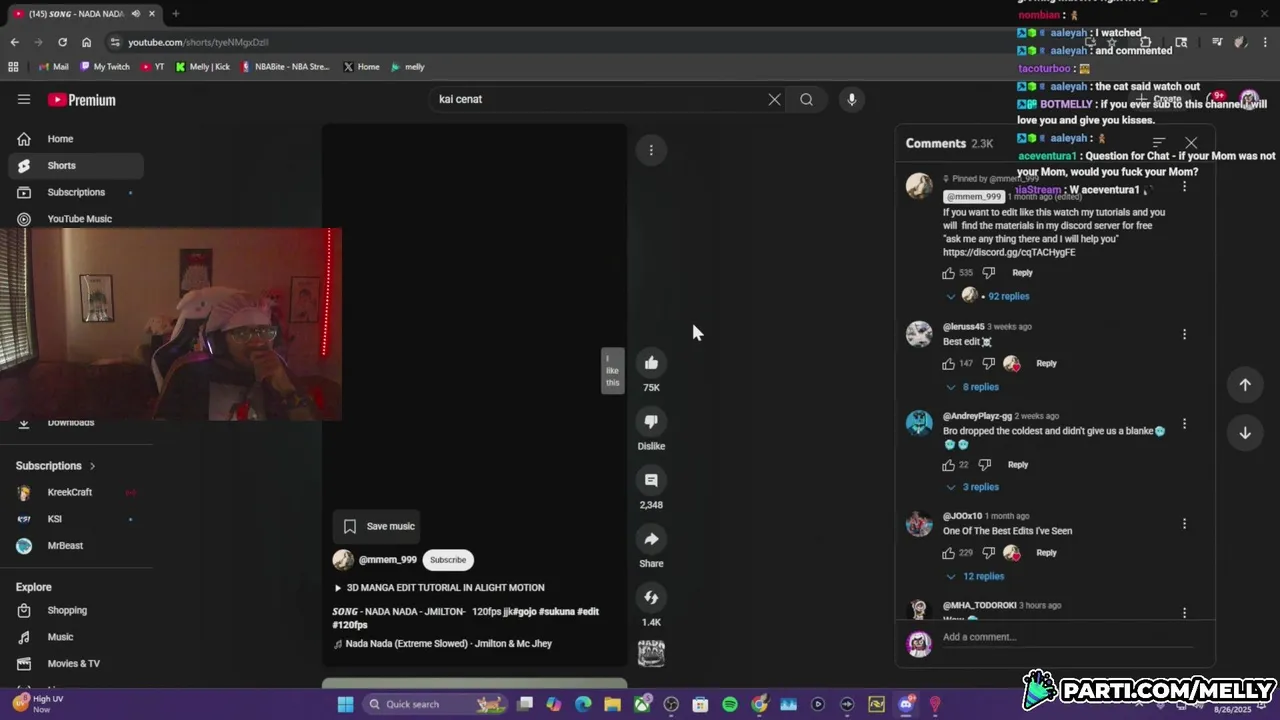Open @leruss45 profile avatar
1280x720 pixels.
[919, 334]
